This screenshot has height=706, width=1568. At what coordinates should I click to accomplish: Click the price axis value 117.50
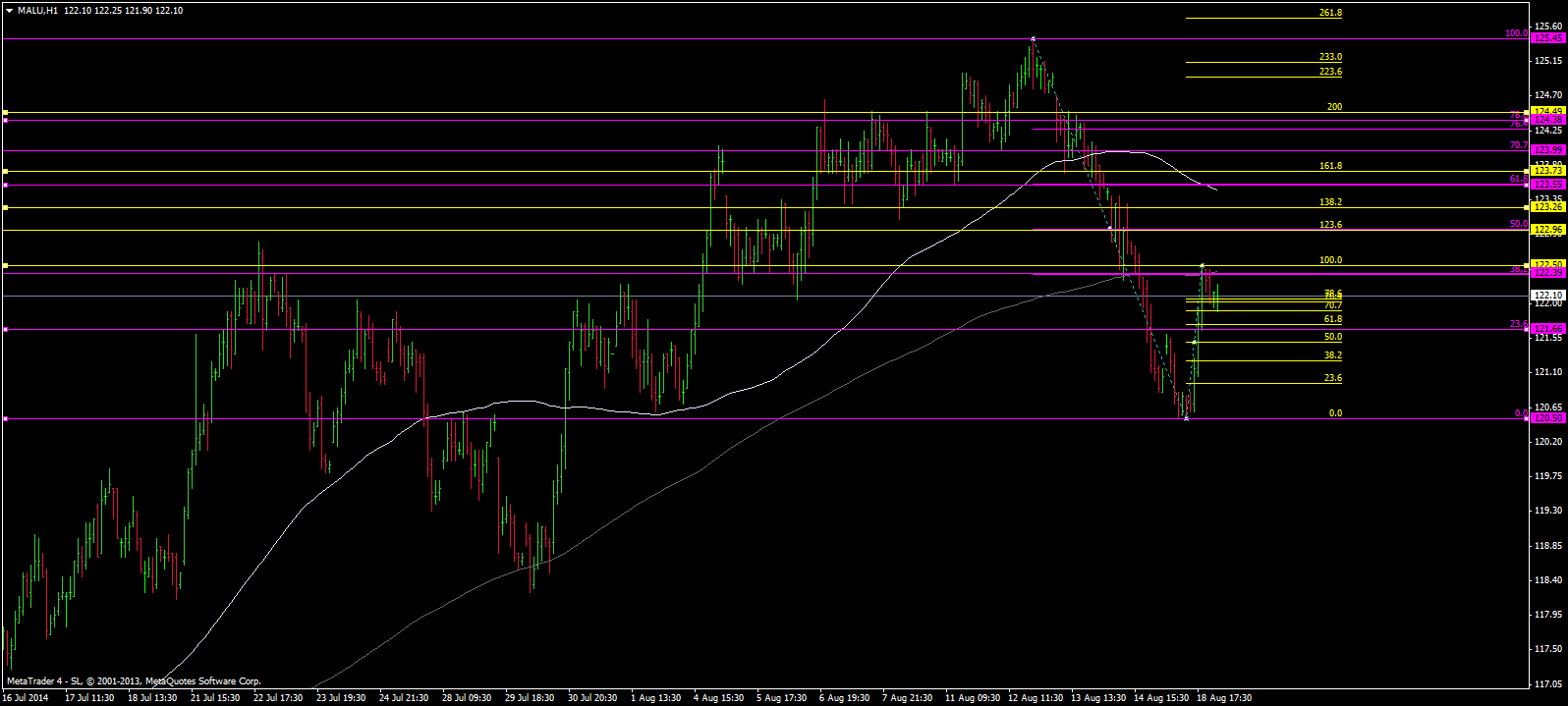[x=1547, y=649]
